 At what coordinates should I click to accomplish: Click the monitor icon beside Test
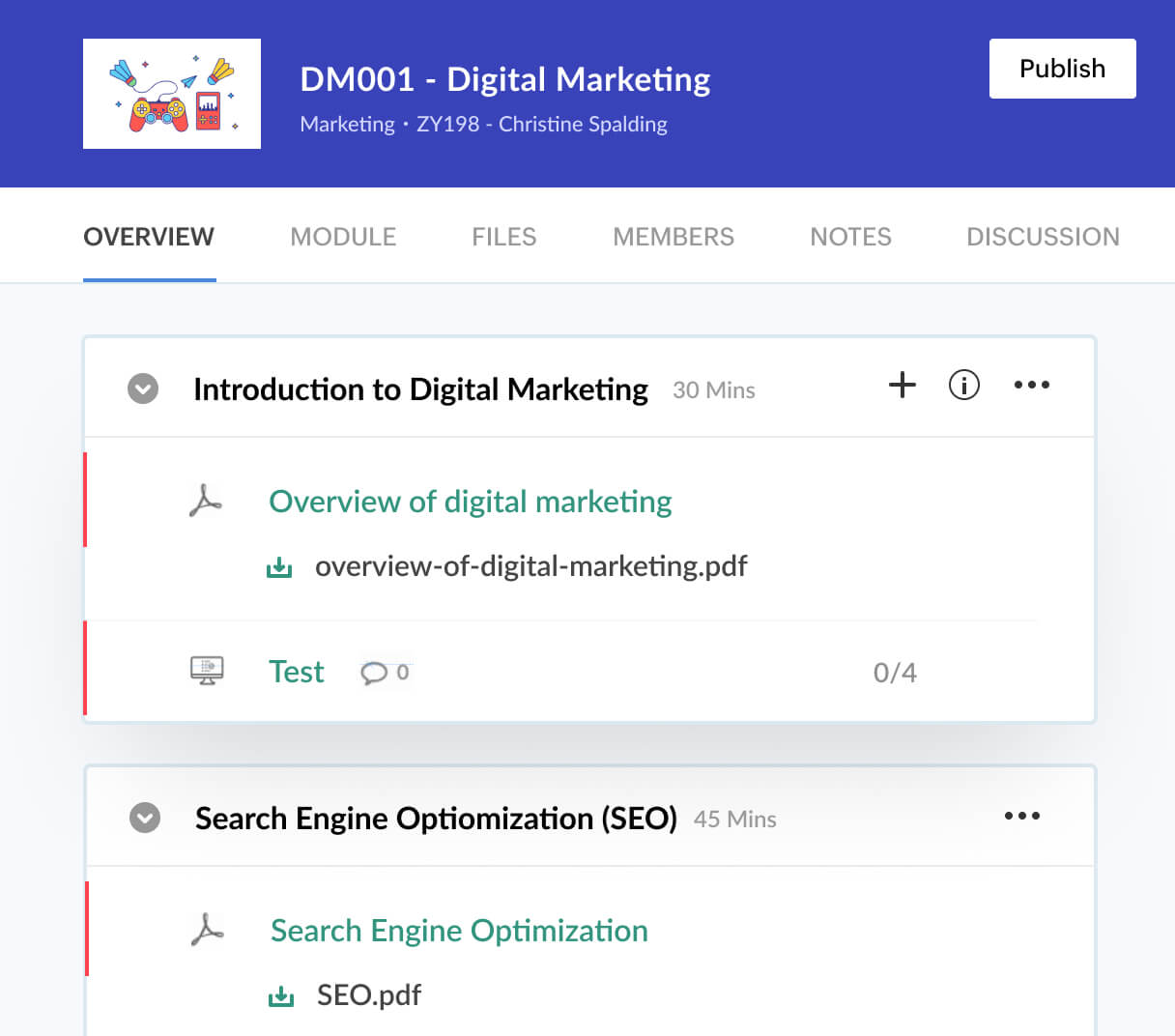pos(207,671)
